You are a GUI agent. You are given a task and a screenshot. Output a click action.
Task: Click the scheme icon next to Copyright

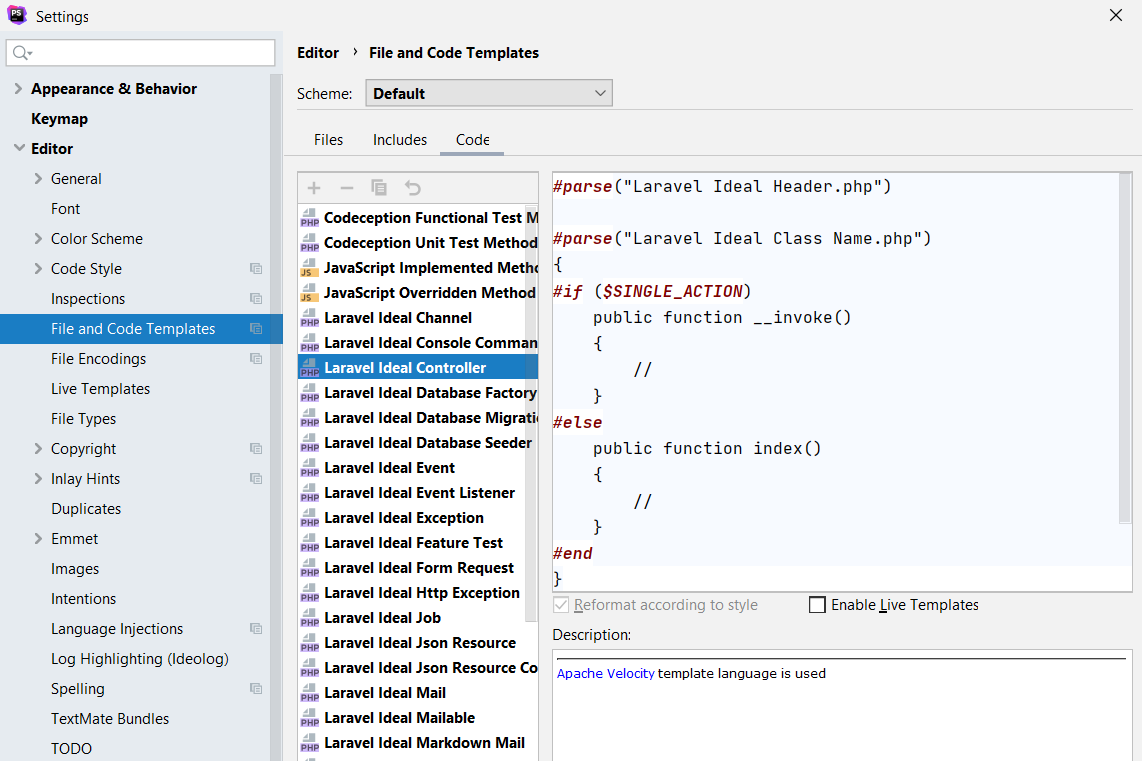tap(256, 449)
